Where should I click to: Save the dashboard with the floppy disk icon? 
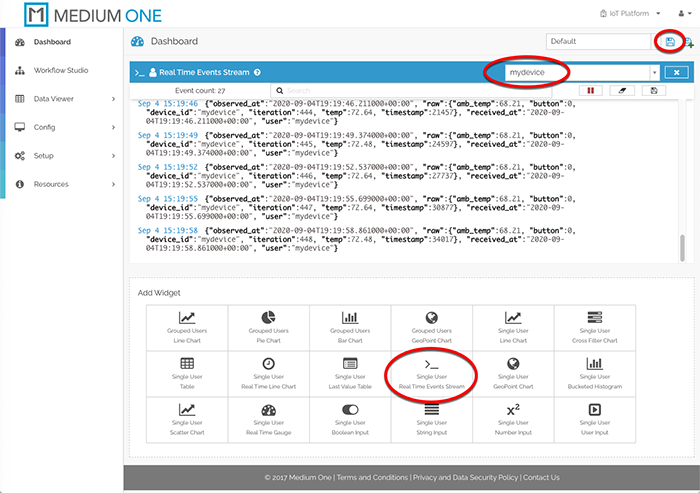coord(670,41)
